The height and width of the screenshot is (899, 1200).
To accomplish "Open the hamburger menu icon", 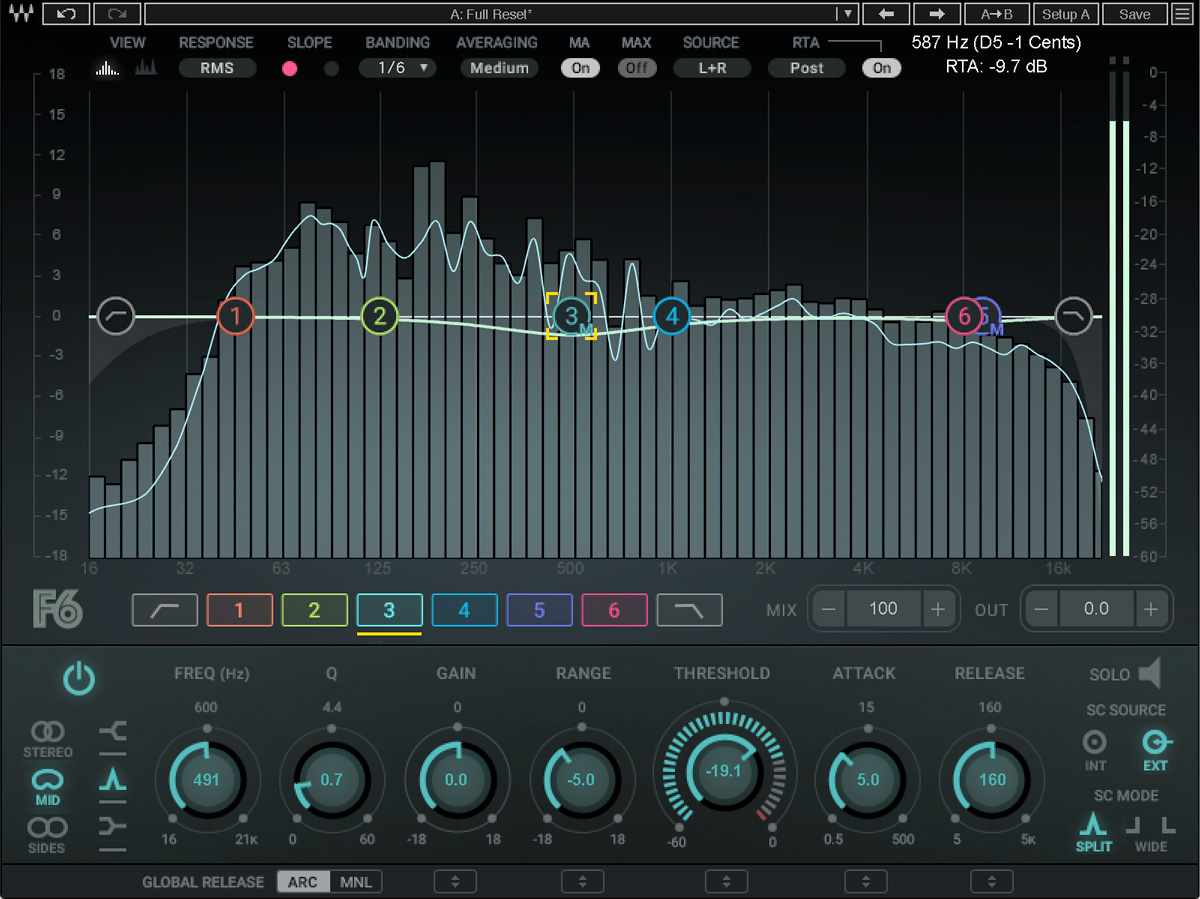I will point(1183,14).
